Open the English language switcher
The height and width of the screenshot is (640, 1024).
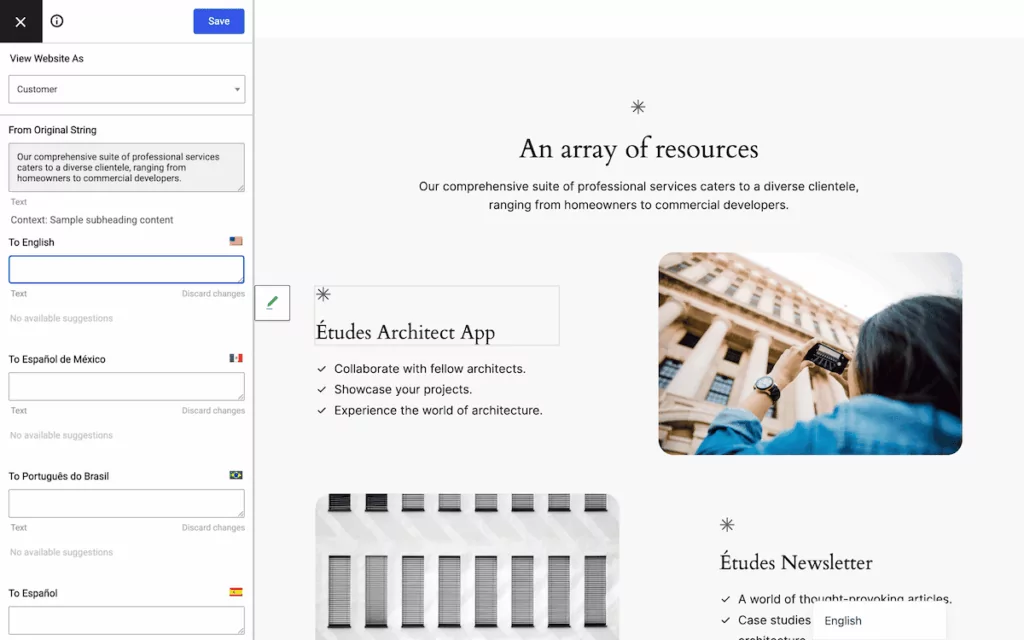point(879,621)
